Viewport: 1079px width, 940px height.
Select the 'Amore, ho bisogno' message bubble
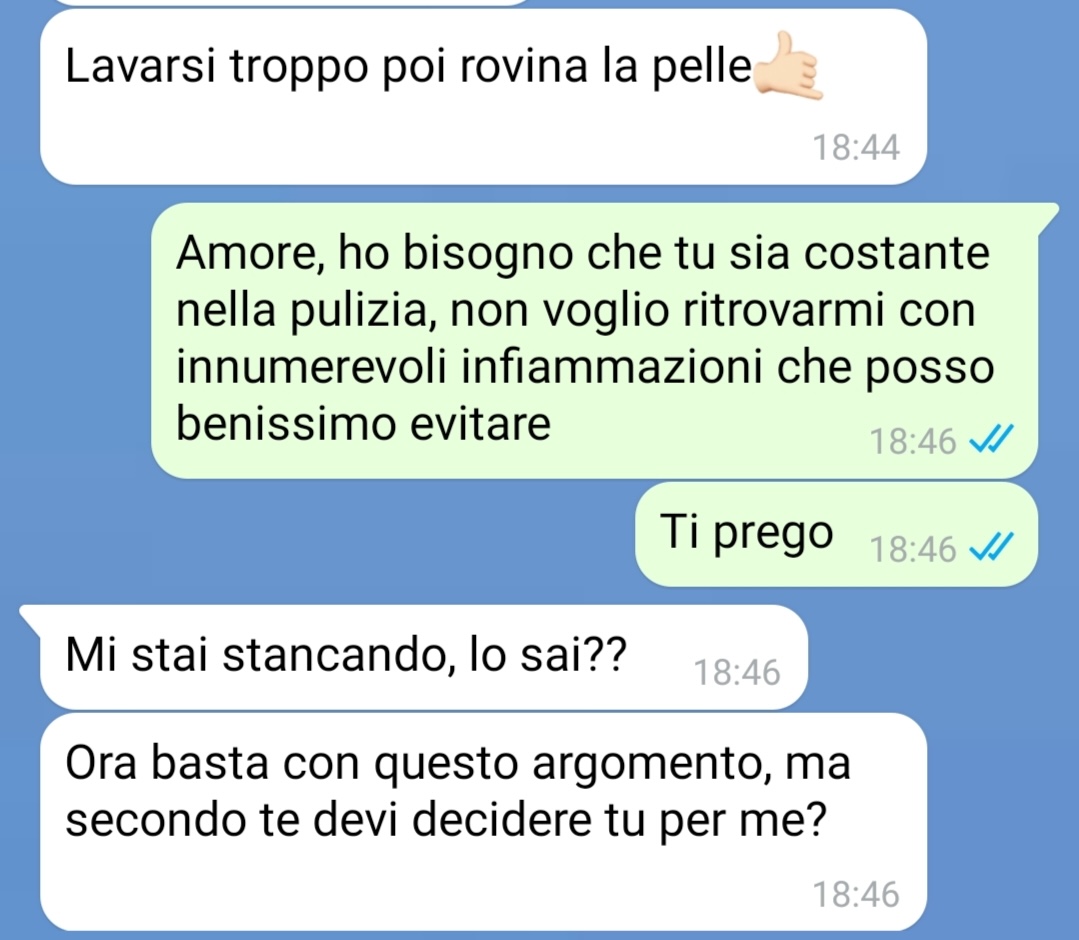[594, 341]
